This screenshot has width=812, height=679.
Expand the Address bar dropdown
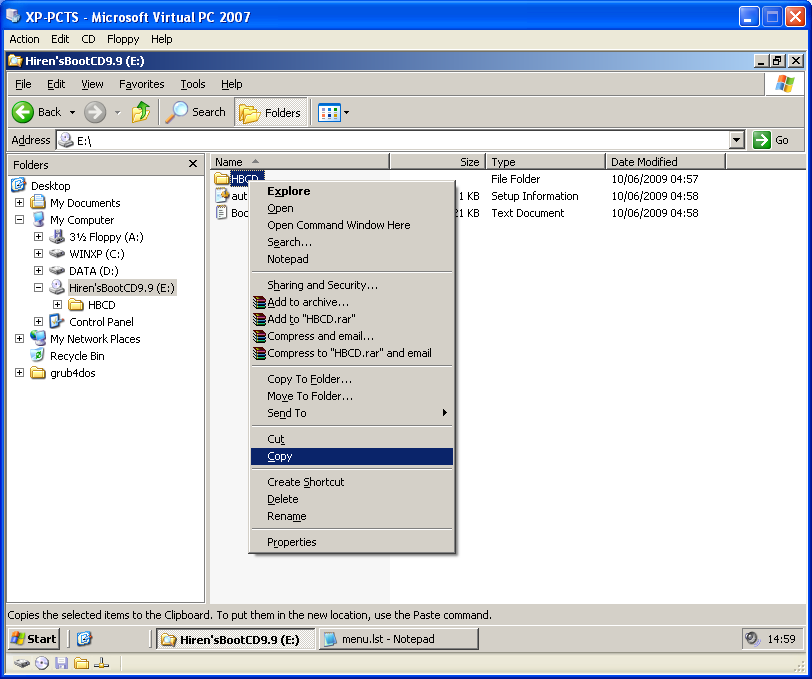(737, 140)
